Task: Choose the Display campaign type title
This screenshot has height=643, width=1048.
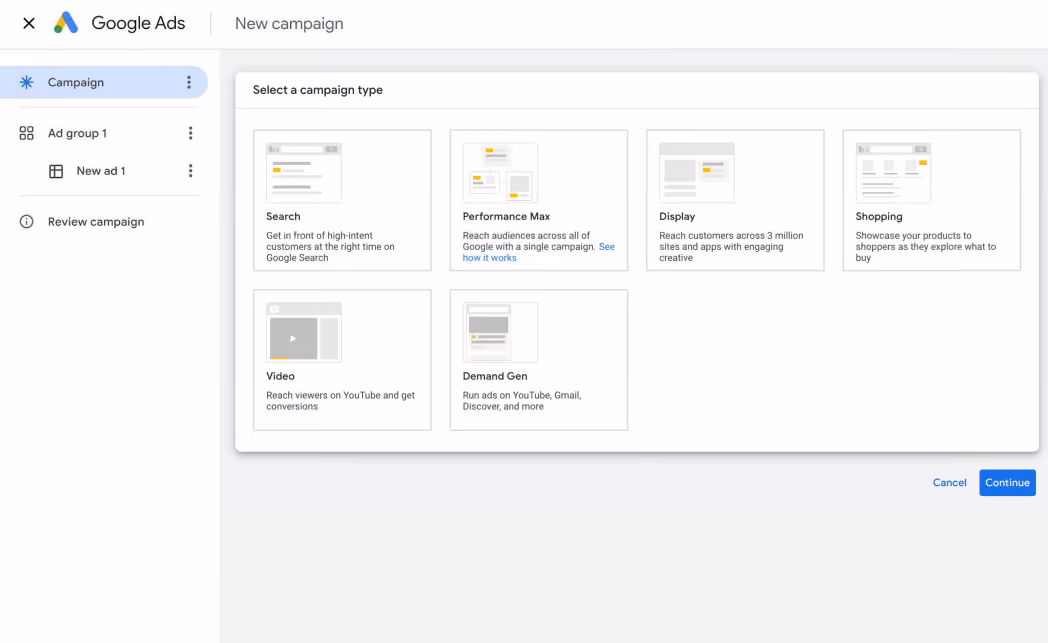Action: coord(677,217)
